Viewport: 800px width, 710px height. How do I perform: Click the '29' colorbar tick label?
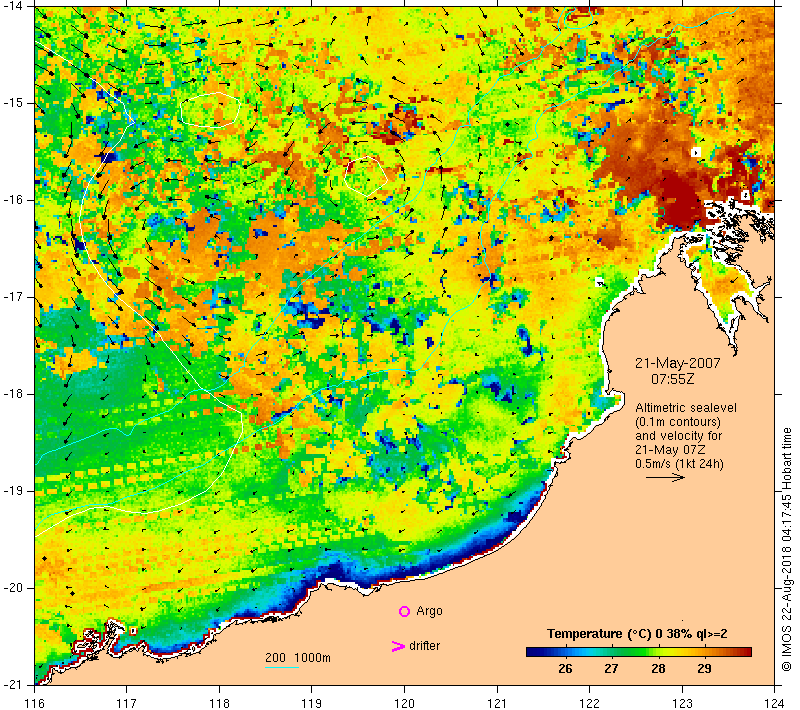[705, 669]
